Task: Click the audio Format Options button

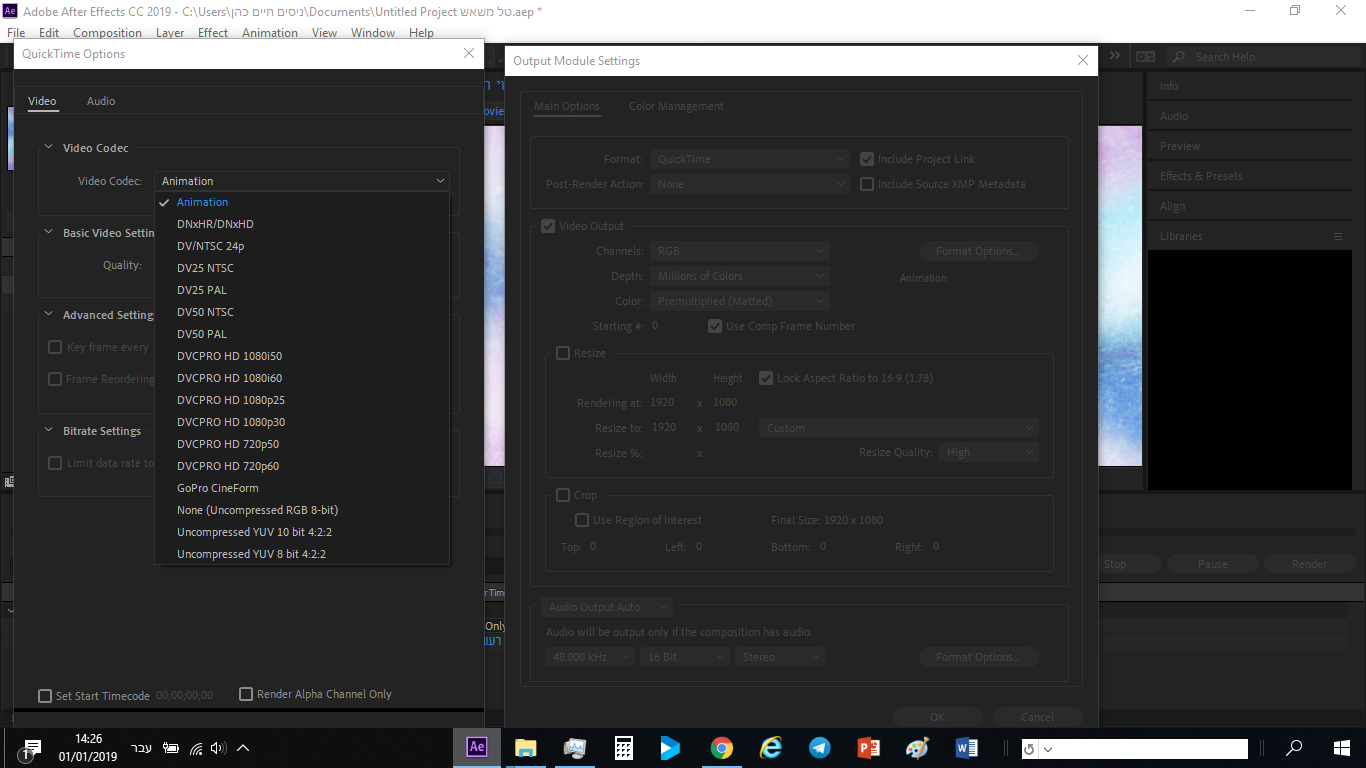Action: click(x=978, y=657)
